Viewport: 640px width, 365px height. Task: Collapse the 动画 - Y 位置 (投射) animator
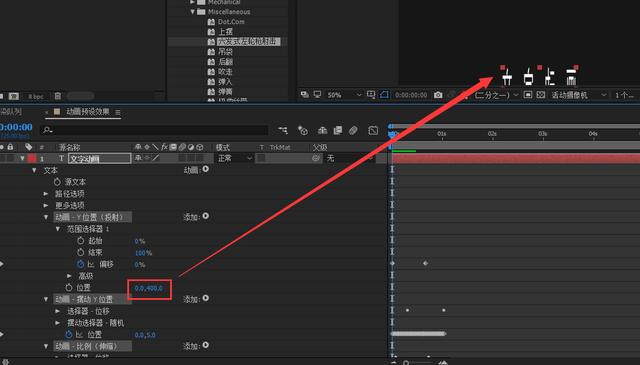click(x=46, y=217)
